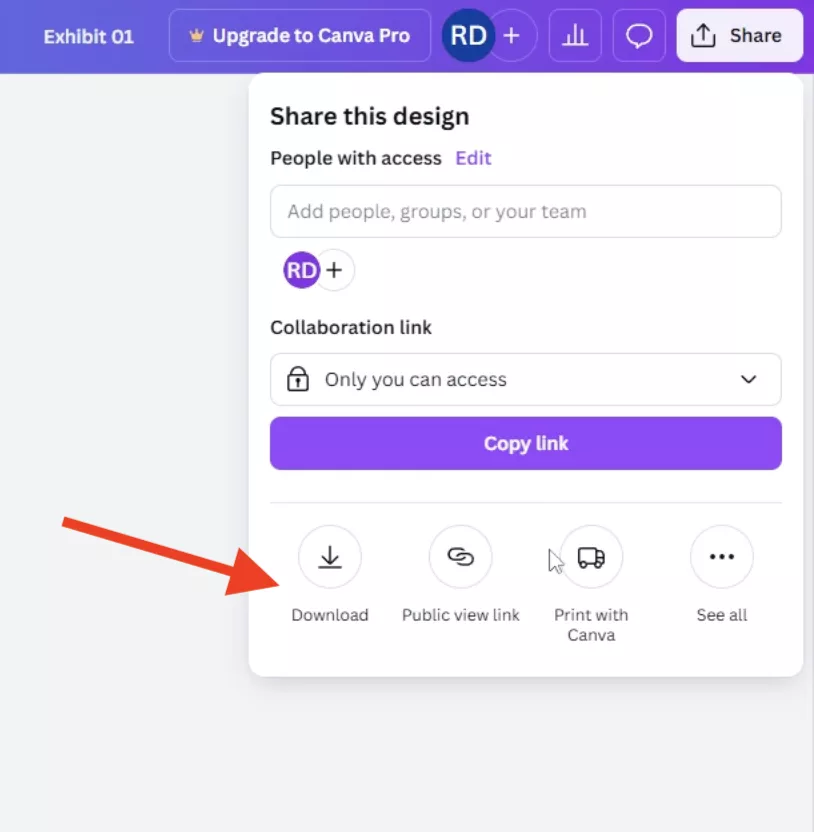Click the lock icon in the collaboration link box
814x832 pixels.
[298, 380]
